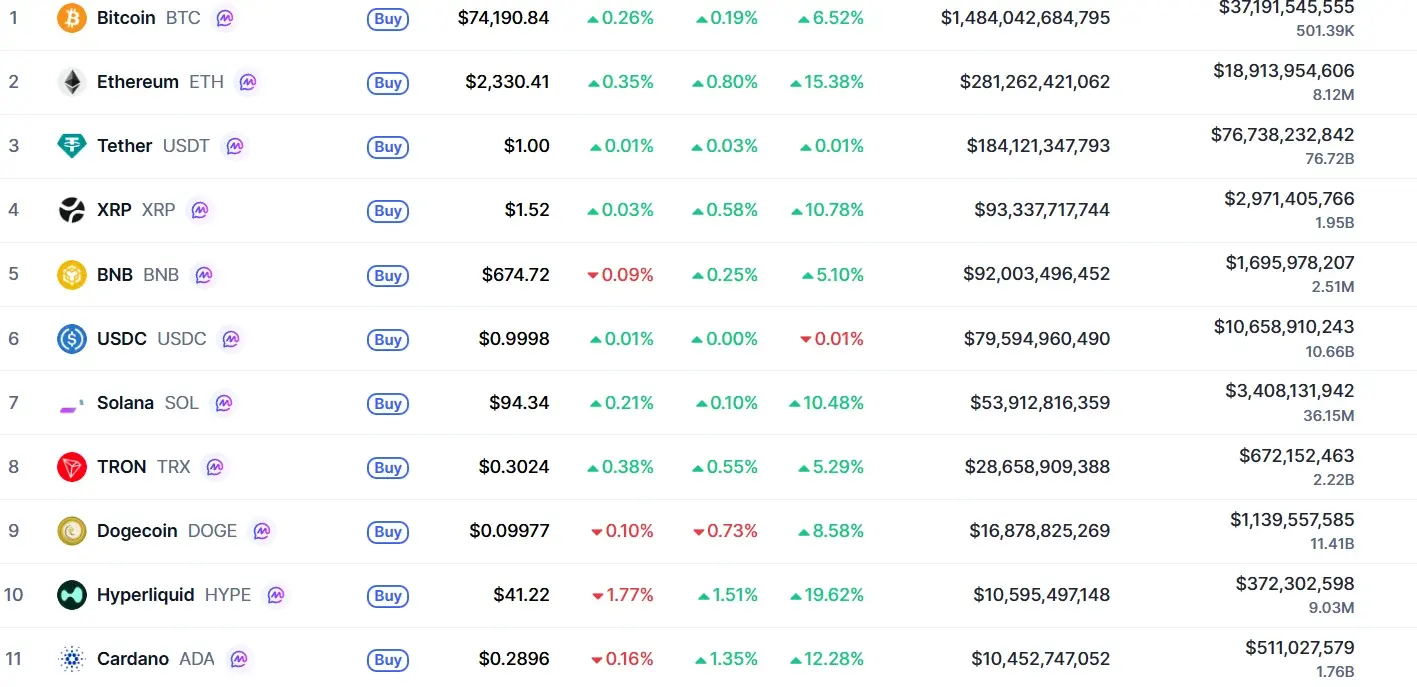Select the Solana coin logo

[x=71, y=403]
